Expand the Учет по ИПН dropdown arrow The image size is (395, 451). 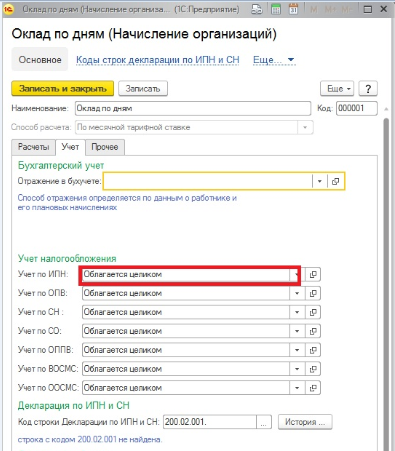(x=297, y=274)
